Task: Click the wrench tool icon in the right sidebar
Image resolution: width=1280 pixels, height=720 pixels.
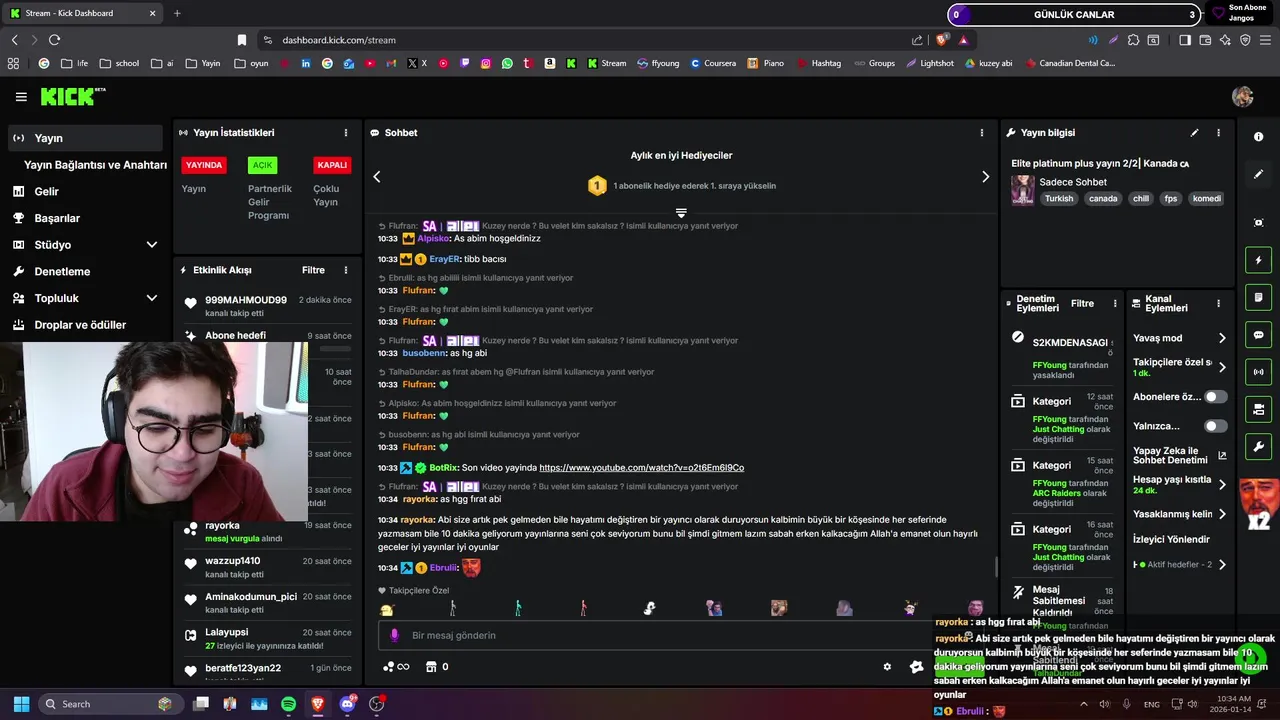Action: [x=1258, y=446]
